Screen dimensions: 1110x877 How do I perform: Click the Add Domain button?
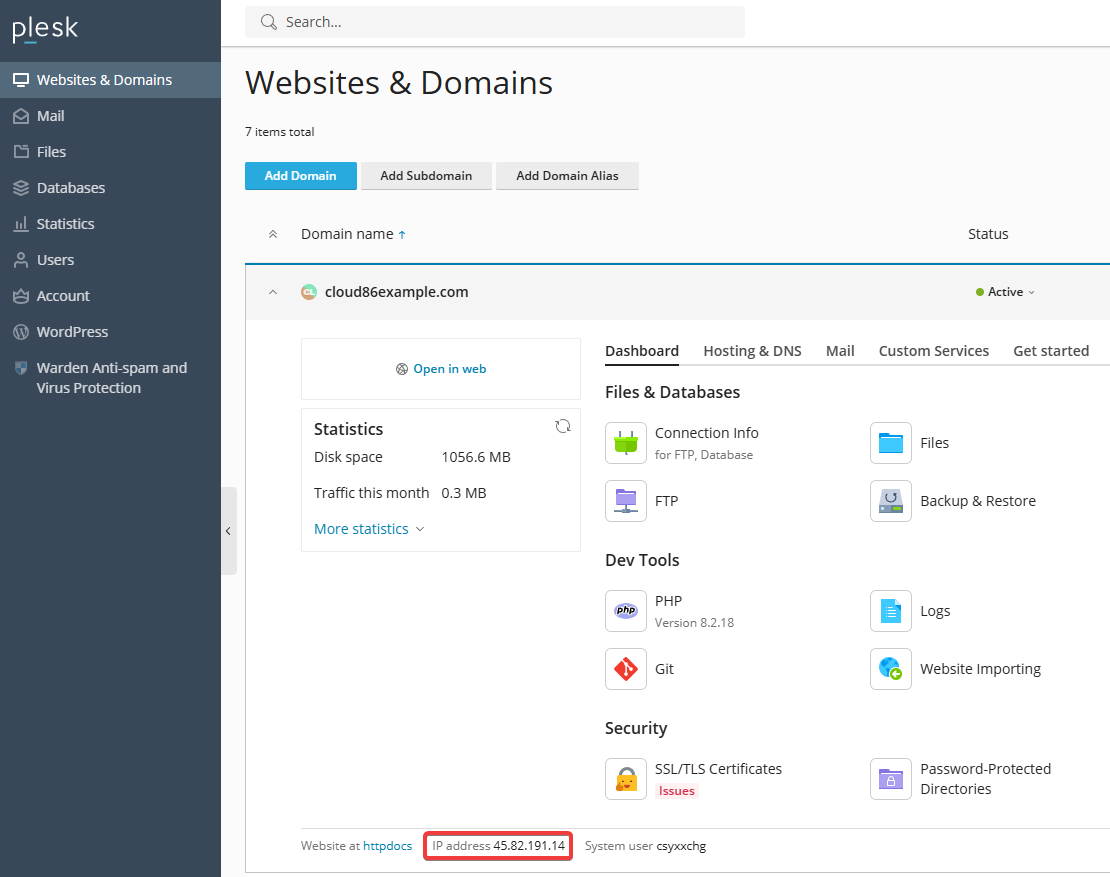[300, 175]
